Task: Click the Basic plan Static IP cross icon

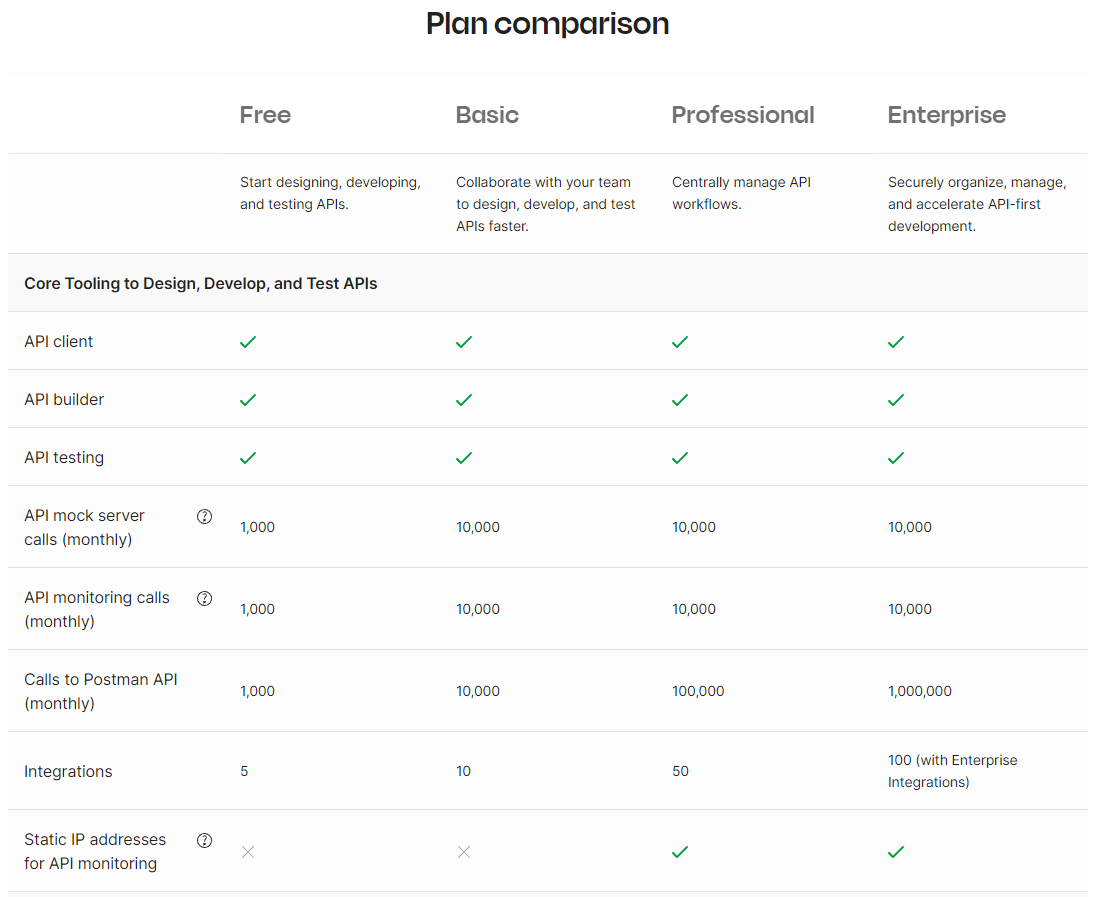Action: (464, 853)
